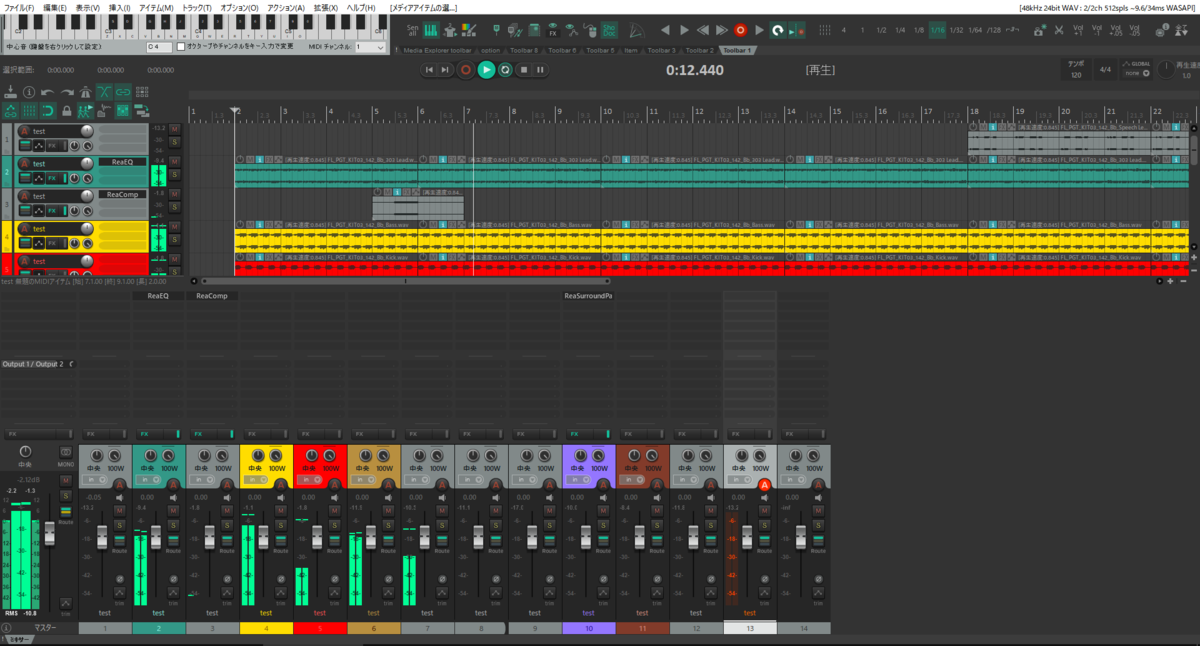
Task: Click the transport Pause button
Action: [x=540, y=69]
